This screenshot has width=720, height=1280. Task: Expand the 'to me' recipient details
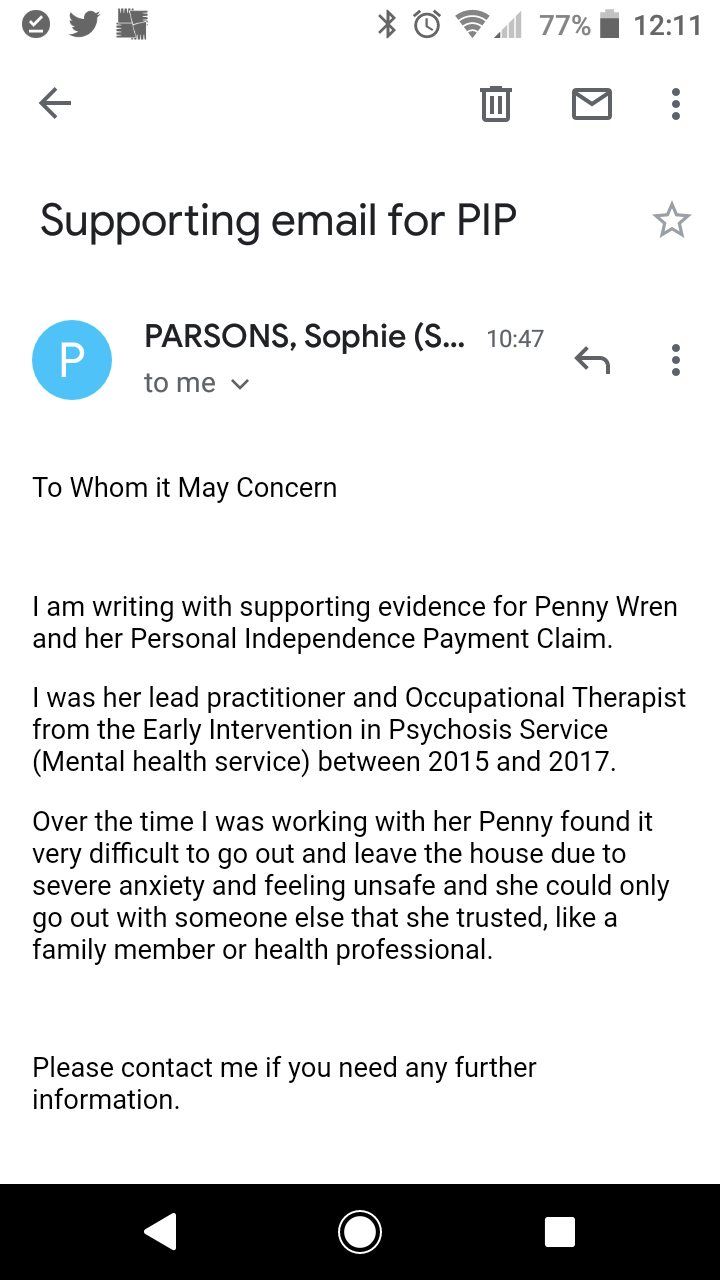(181, 382)
